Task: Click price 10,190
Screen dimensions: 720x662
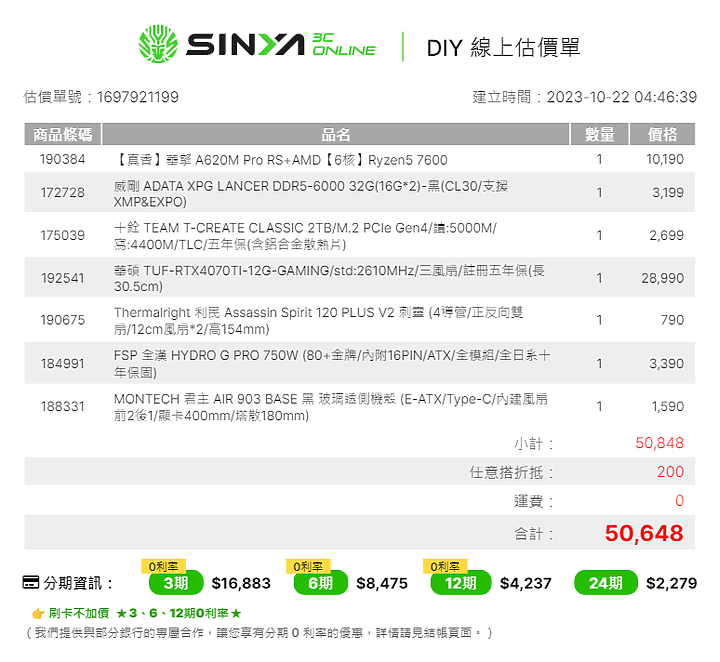Action: click(665, 159)
